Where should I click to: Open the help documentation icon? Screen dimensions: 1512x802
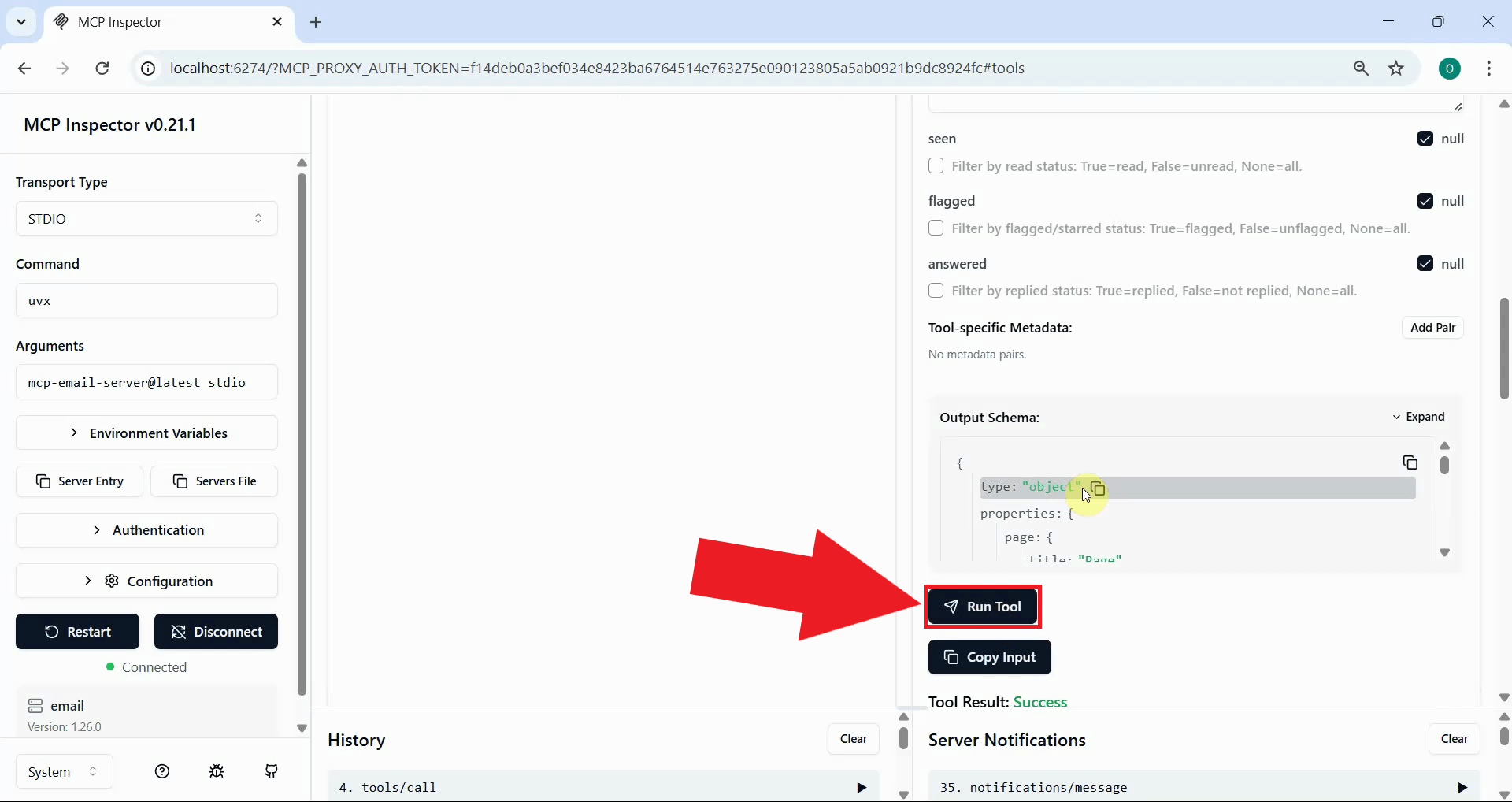(161, 771)
